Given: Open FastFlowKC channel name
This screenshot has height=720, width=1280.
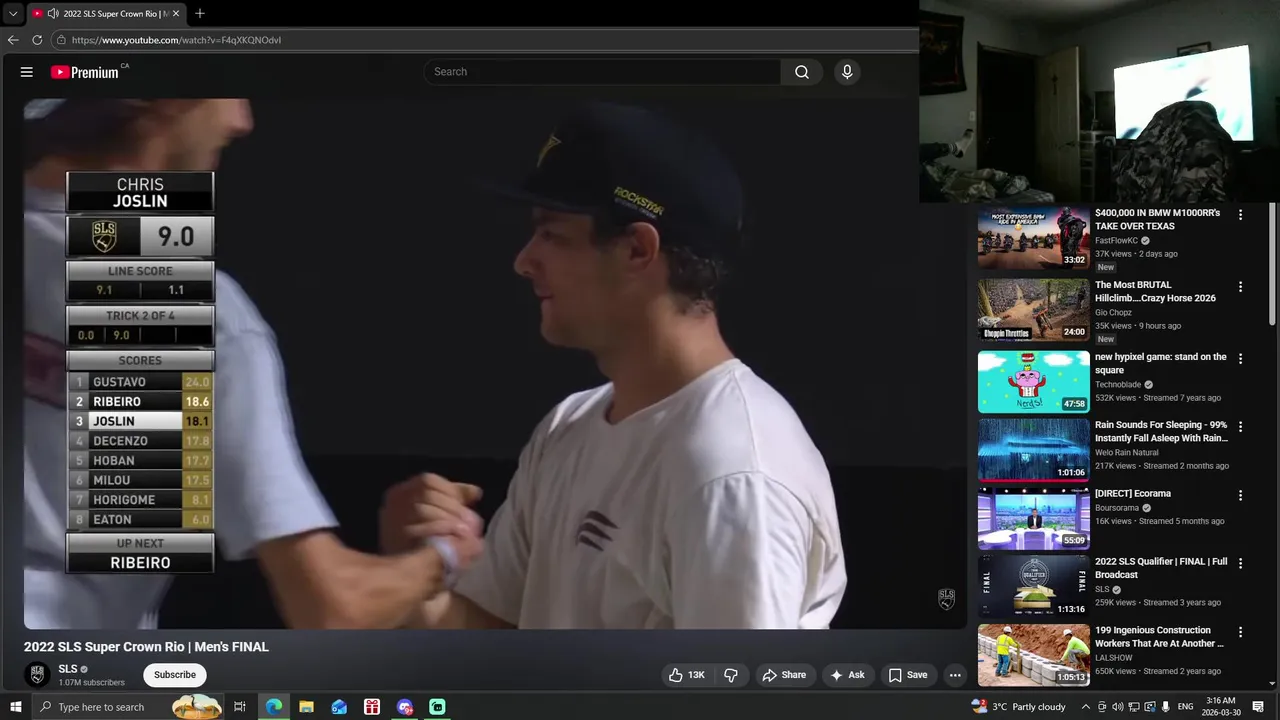Looking at the screenshot, I should tap(1117, 241).
